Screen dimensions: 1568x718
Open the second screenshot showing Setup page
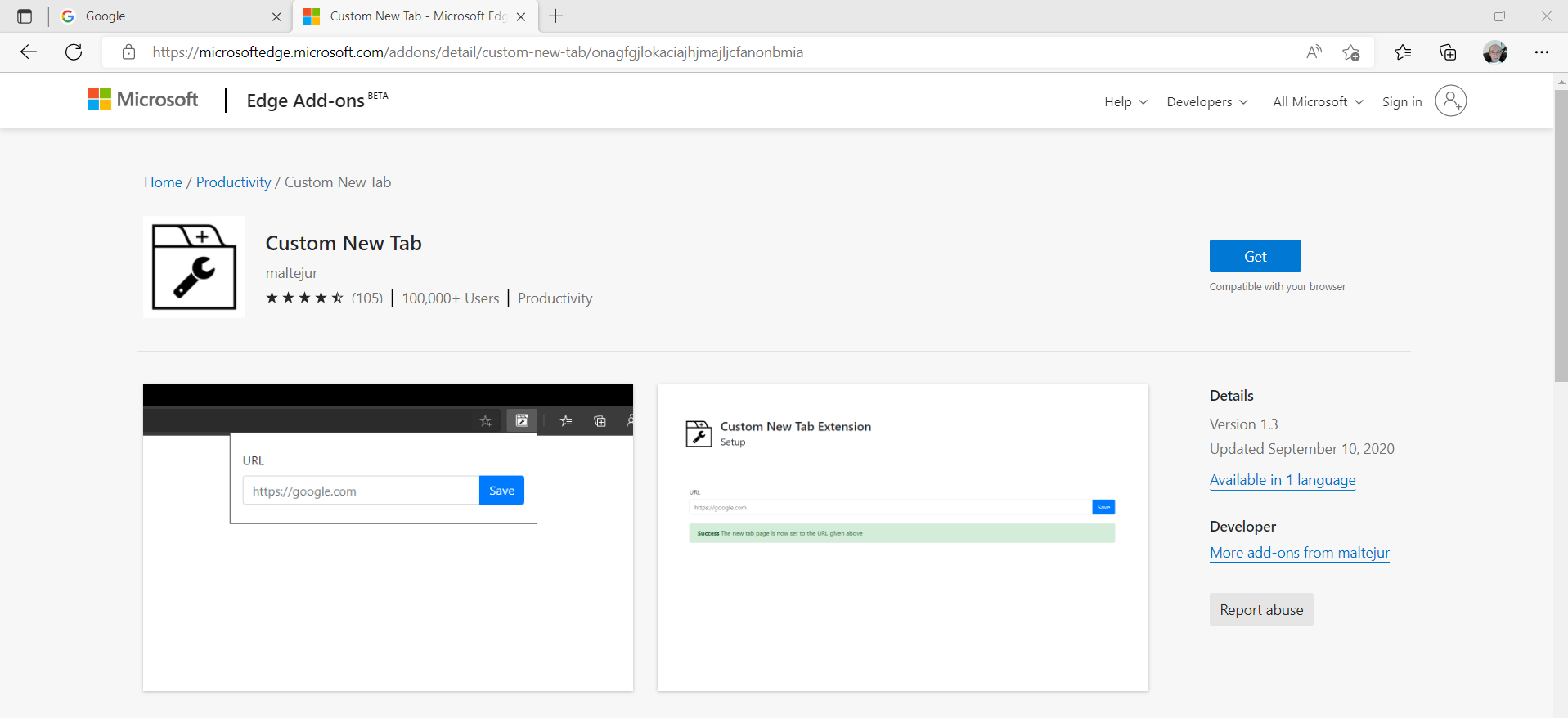(x=903, y=537)
